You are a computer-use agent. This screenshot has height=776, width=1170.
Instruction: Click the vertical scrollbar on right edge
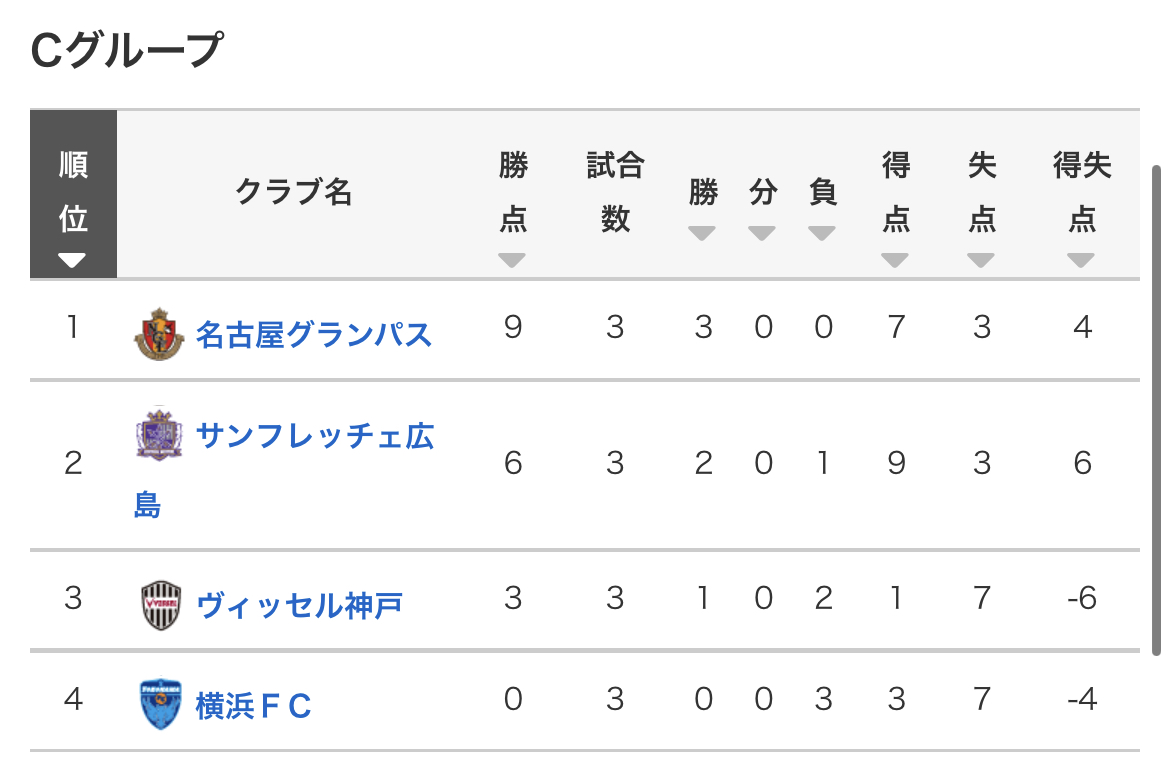click(1157, 410)
